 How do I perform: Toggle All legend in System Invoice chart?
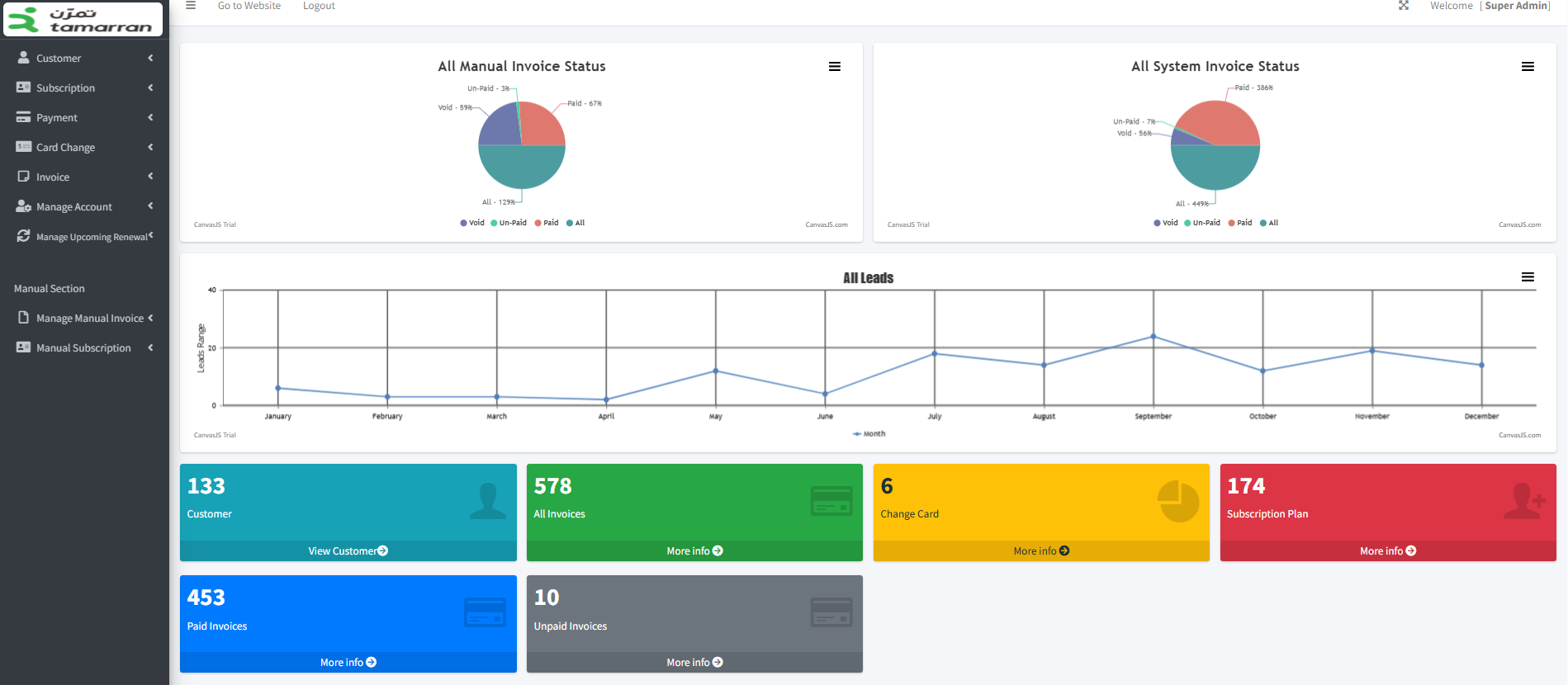(x=1269, y=223)
